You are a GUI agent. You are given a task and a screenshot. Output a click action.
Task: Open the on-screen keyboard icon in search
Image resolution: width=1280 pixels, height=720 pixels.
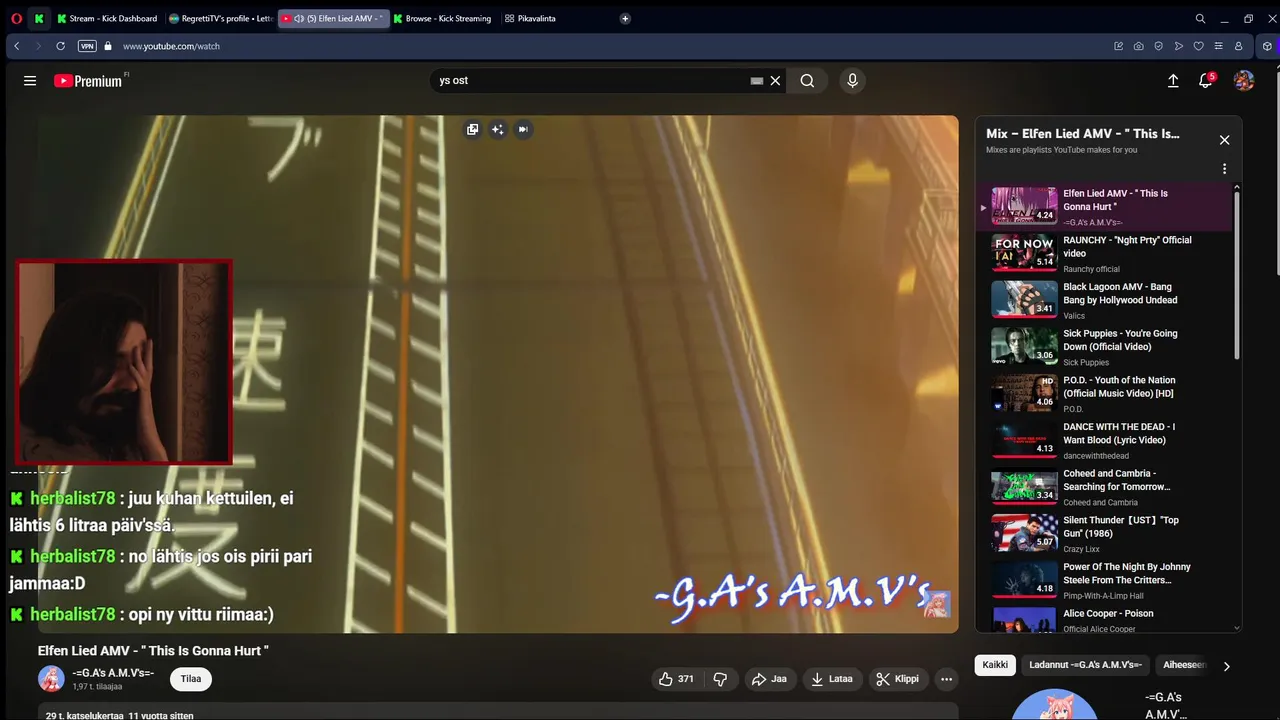(757, 81)
